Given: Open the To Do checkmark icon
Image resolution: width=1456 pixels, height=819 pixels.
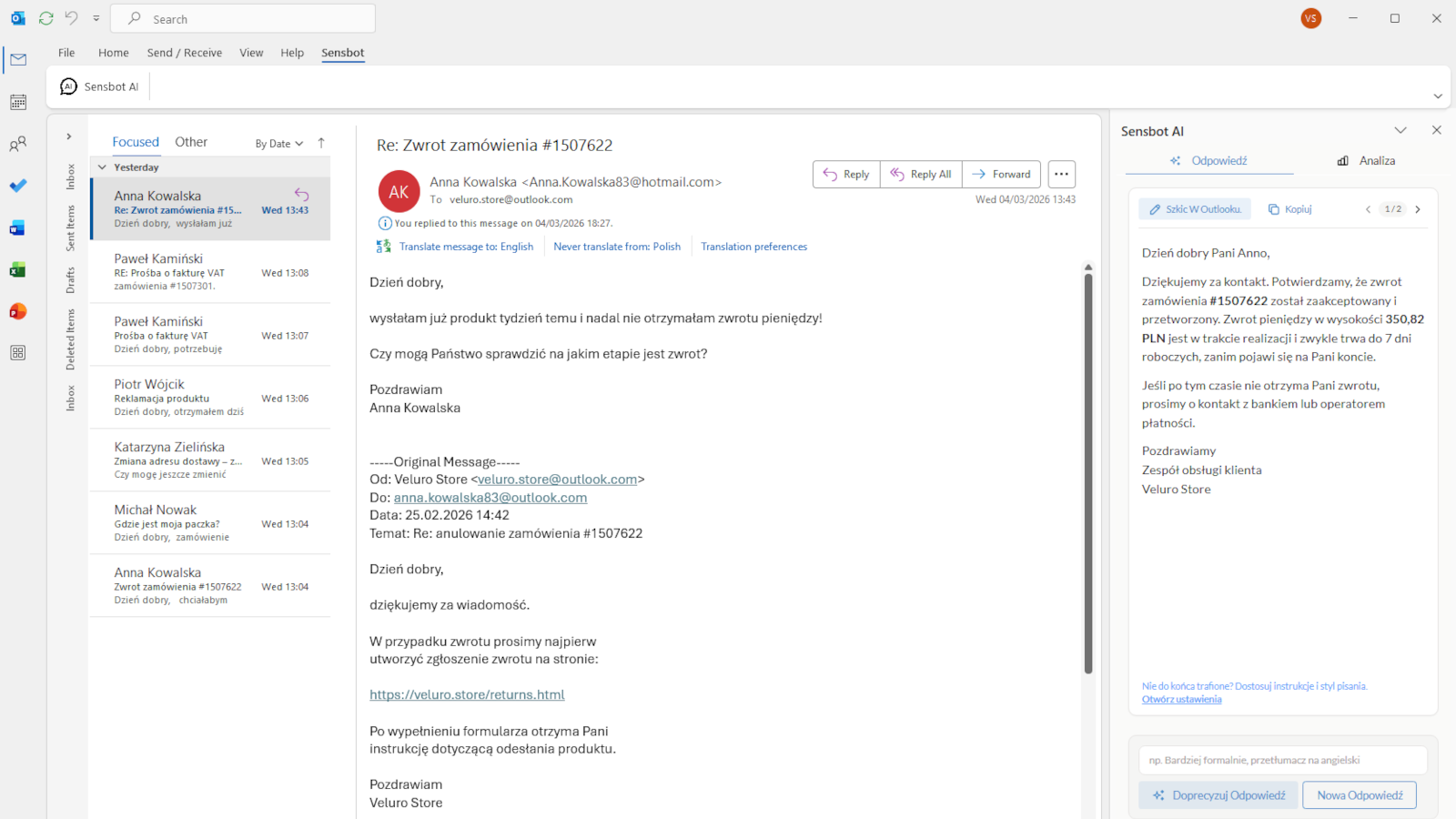Looking at the screenshot, I should pos(18,186).
